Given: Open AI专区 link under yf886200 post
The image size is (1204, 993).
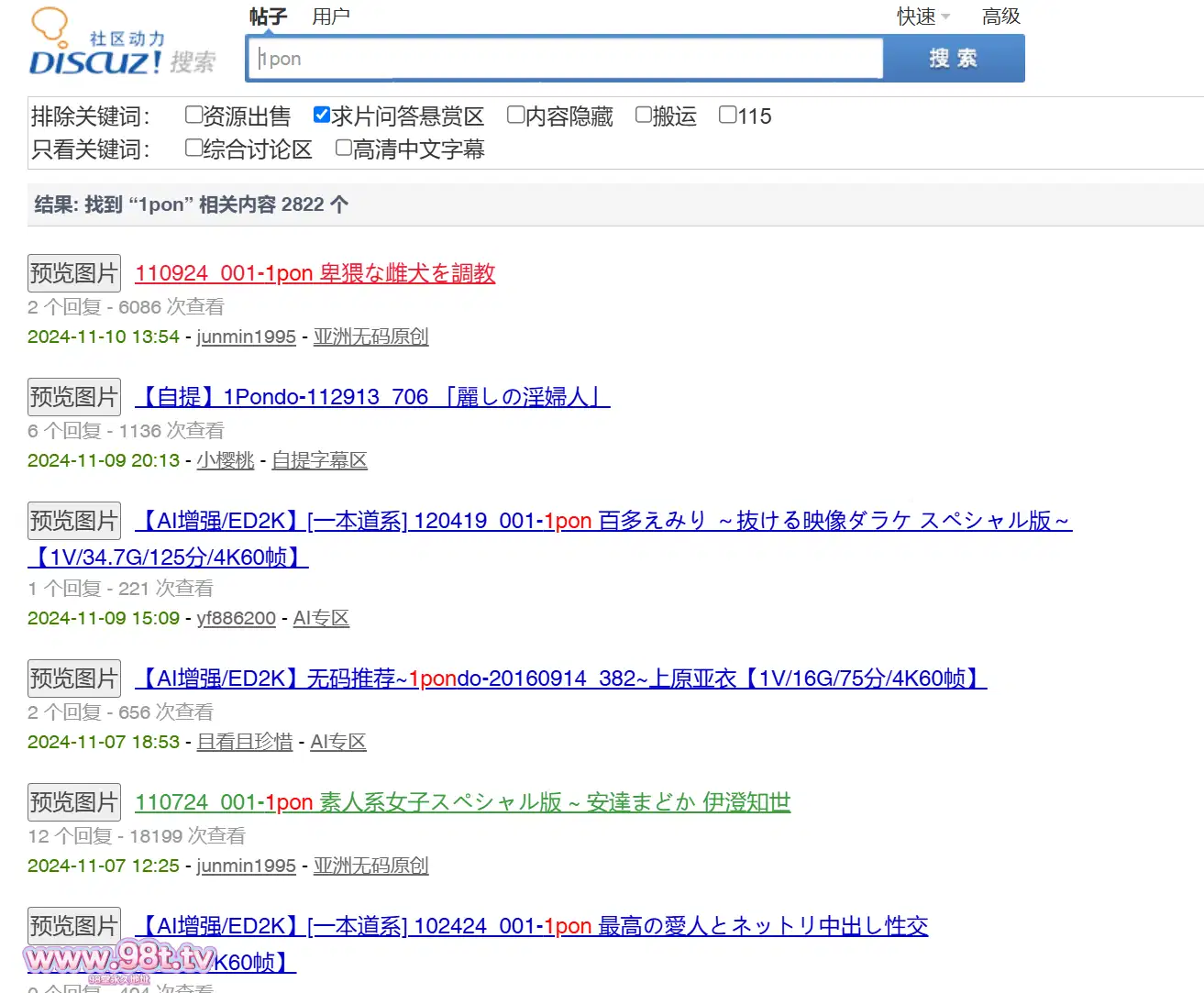Looking at the screenshot, I should [x=321, y=618].
